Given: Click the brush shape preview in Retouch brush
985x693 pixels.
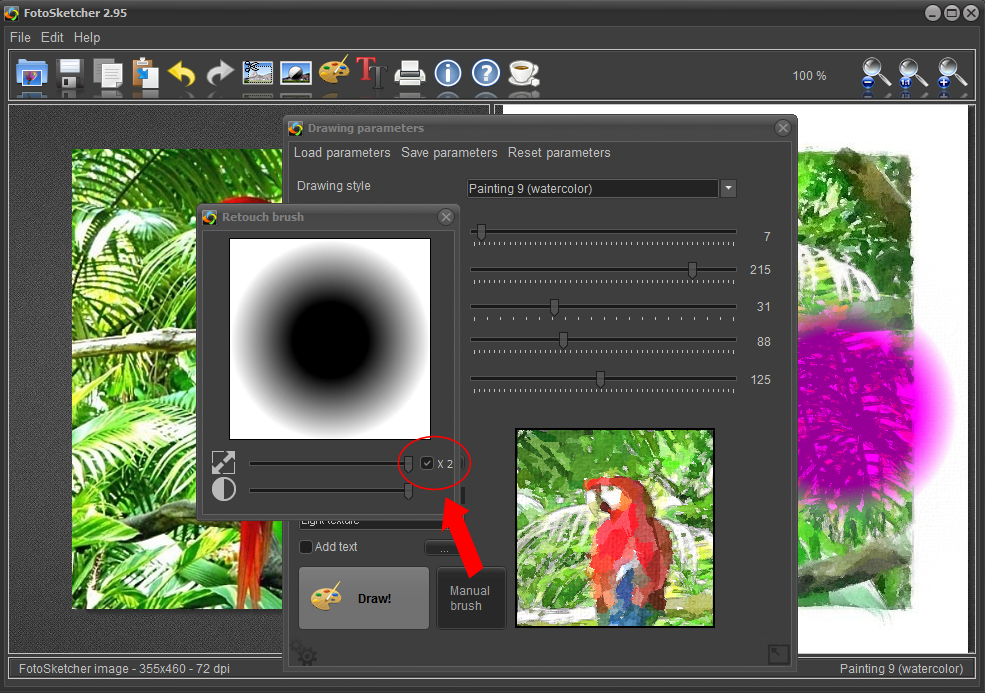Looking at the screenshot, I should 330,339.
